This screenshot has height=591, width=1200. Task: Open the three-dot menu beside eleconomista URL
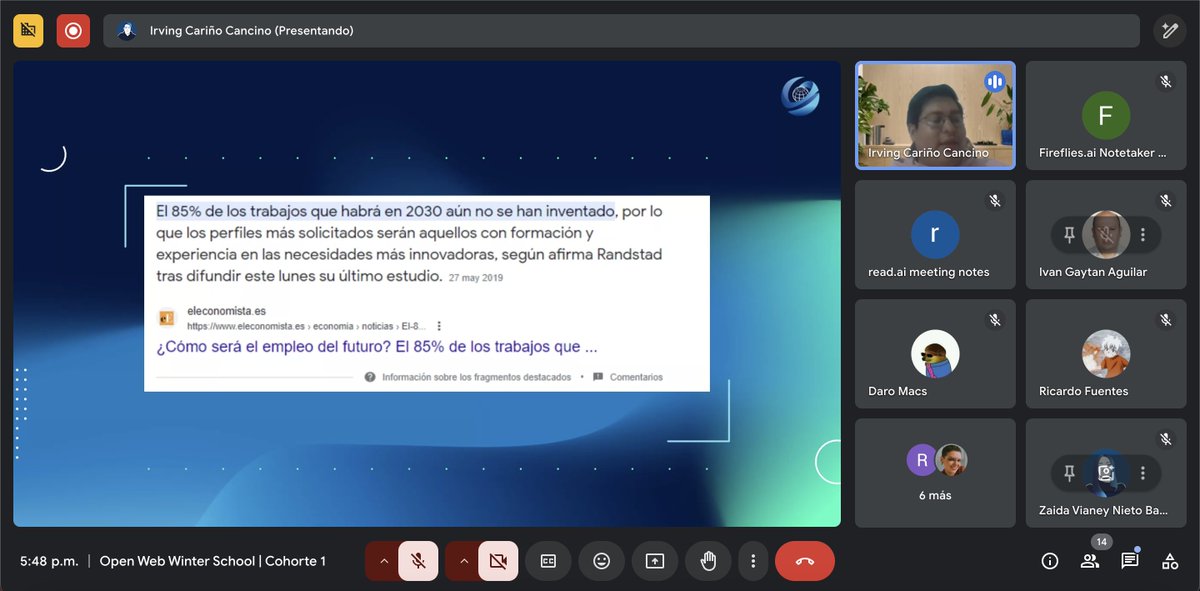[439, 326]
